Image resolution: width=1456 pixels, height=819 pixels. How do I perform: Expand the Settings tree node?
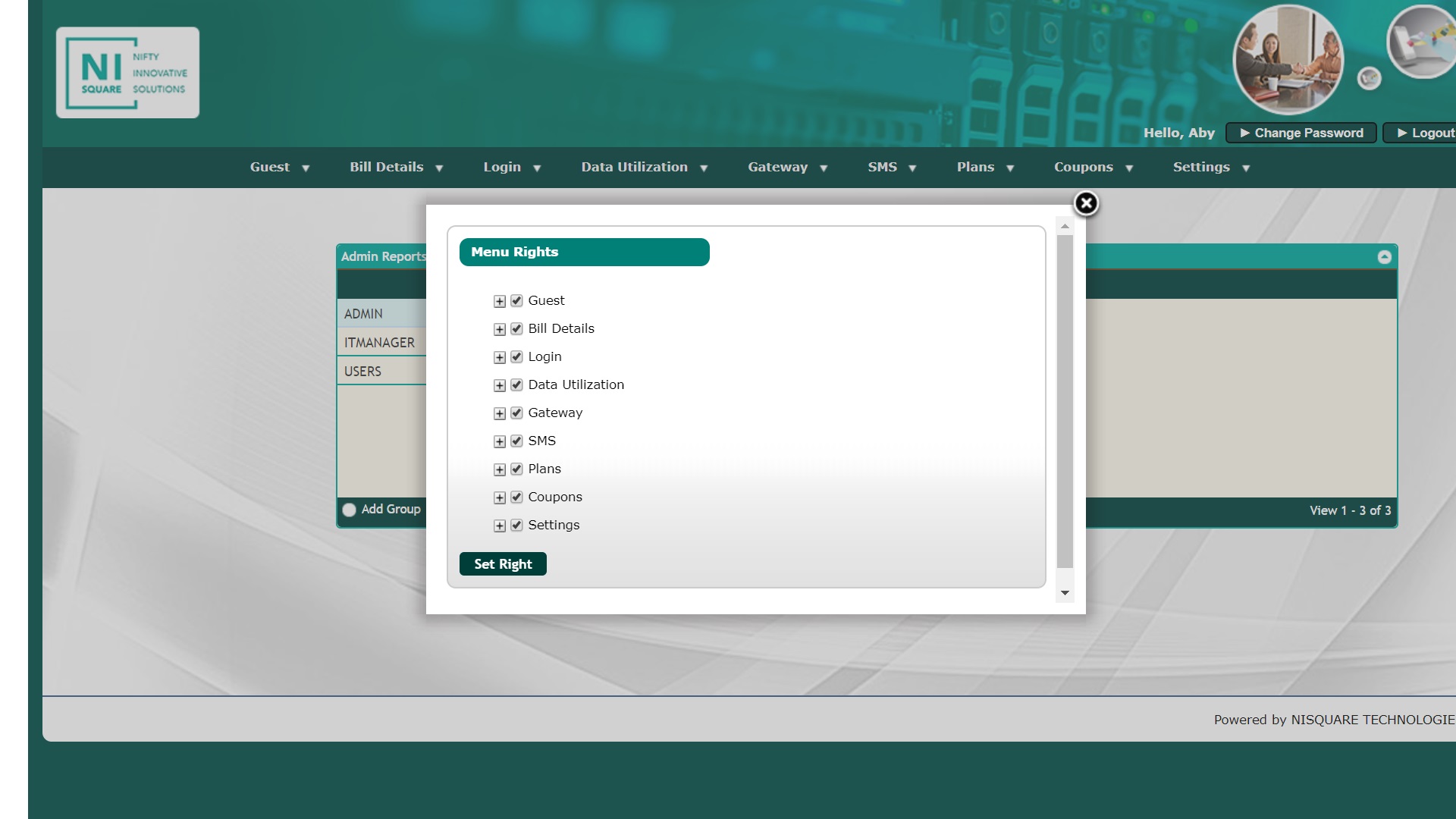coord(499,526)
